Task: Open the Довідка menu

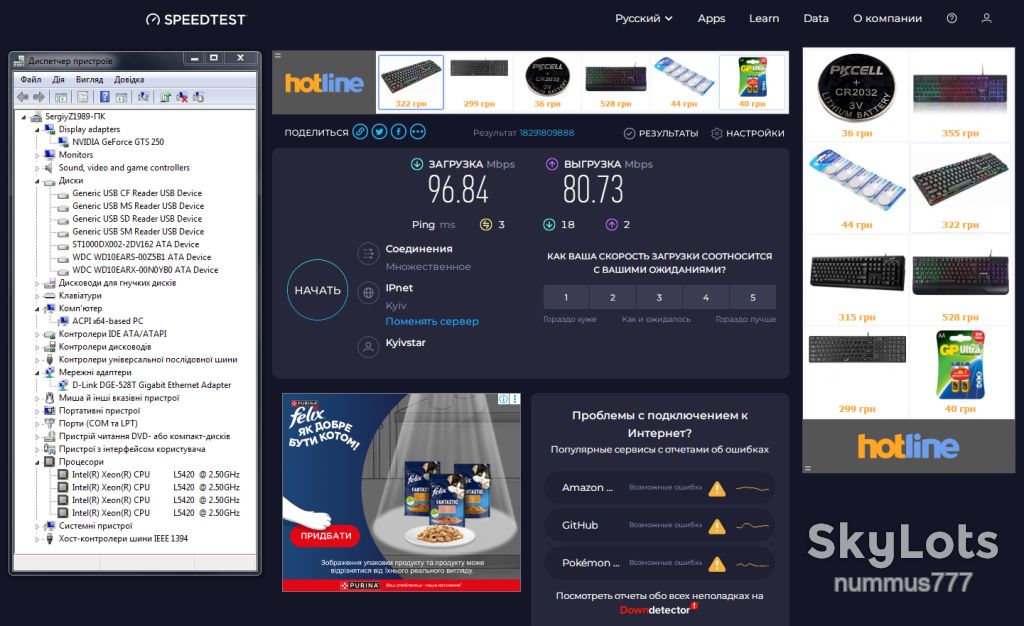Action: click(129, 80)
